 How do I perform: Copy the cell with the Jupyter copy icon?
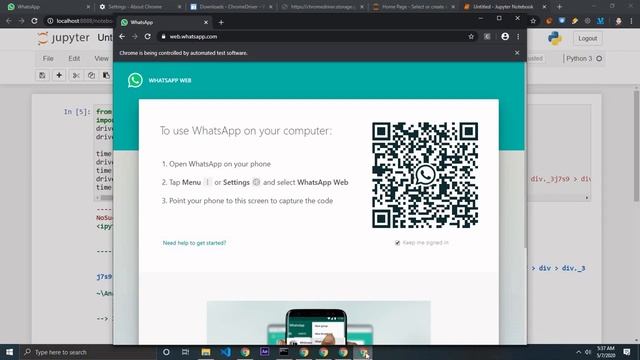pos(91,76)
